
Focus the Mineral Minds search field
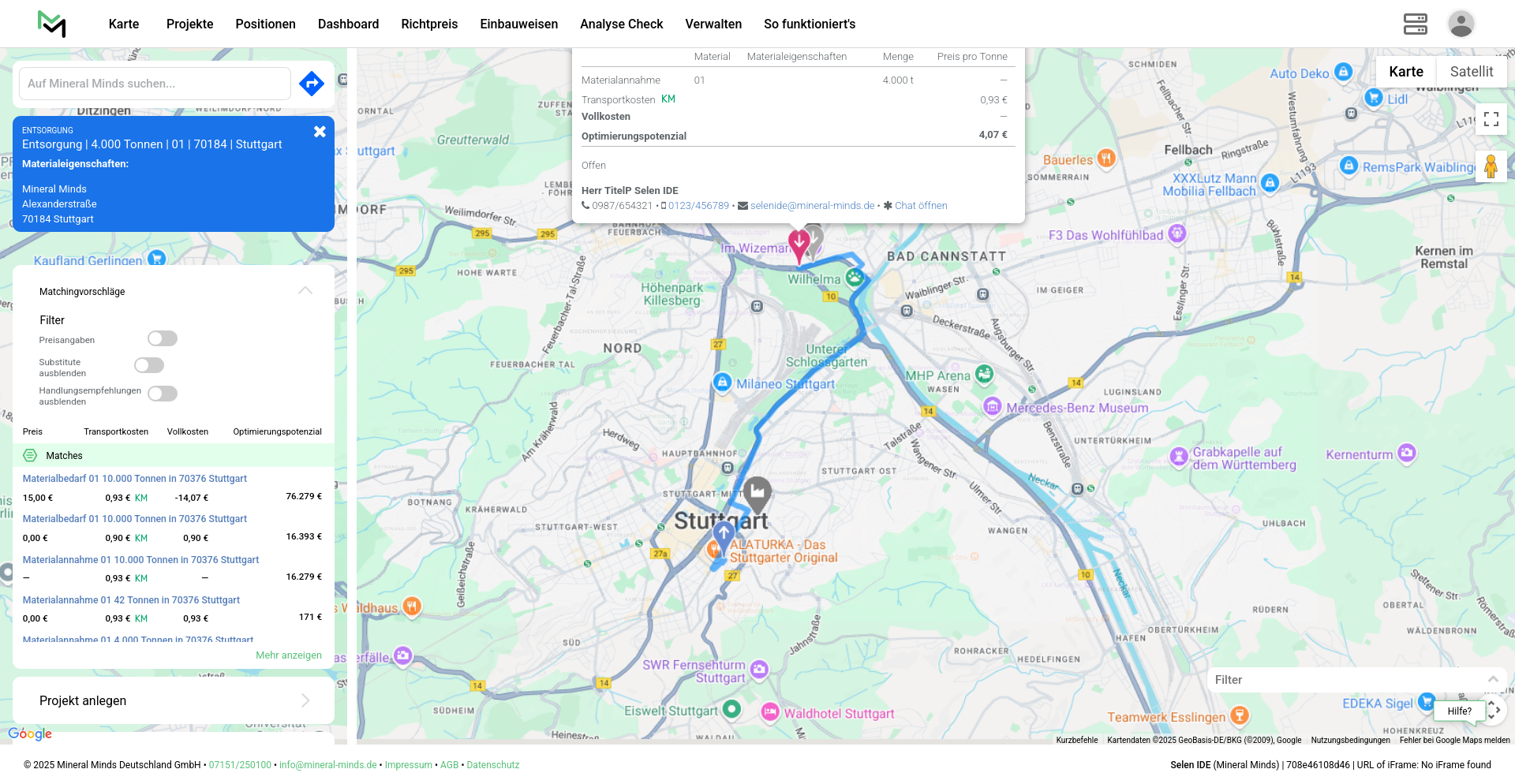coord(155,84)
